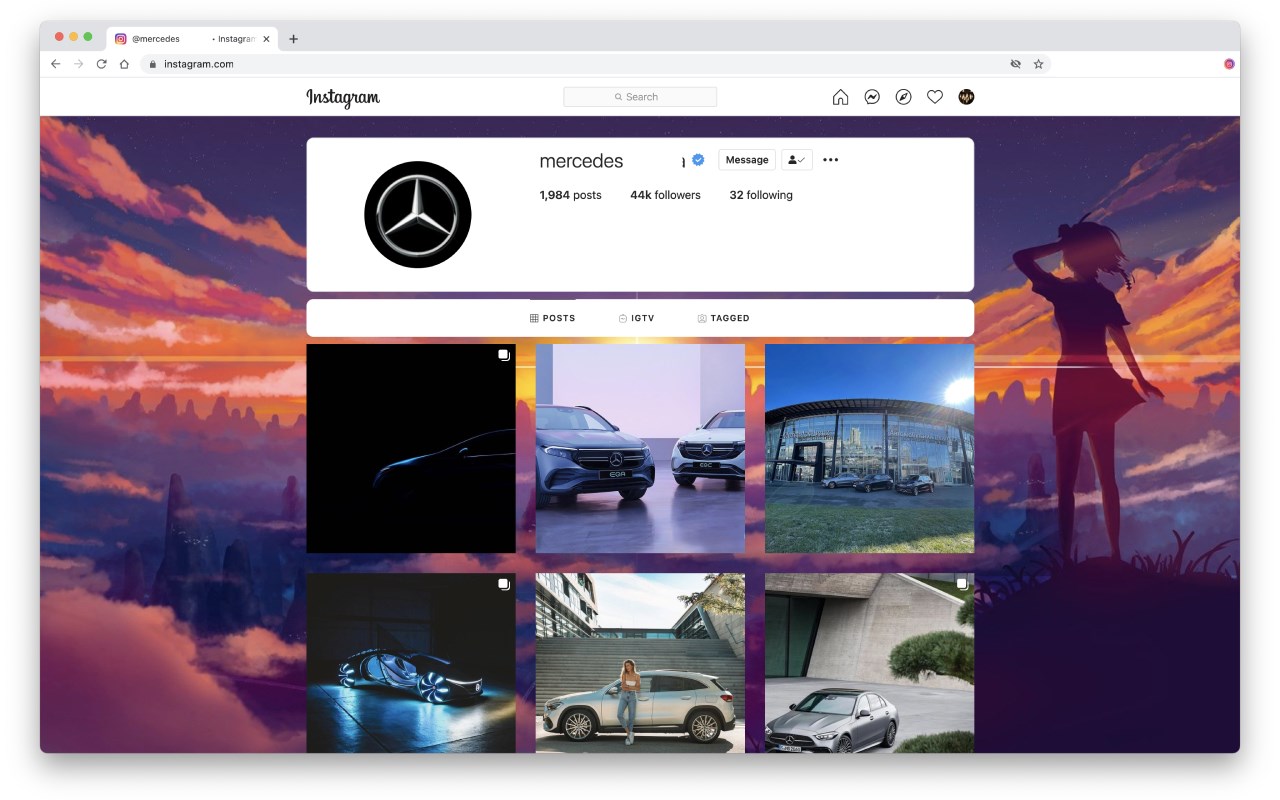
Task: Bookmark this page with the star icon
Action: tap(1038, 64)
